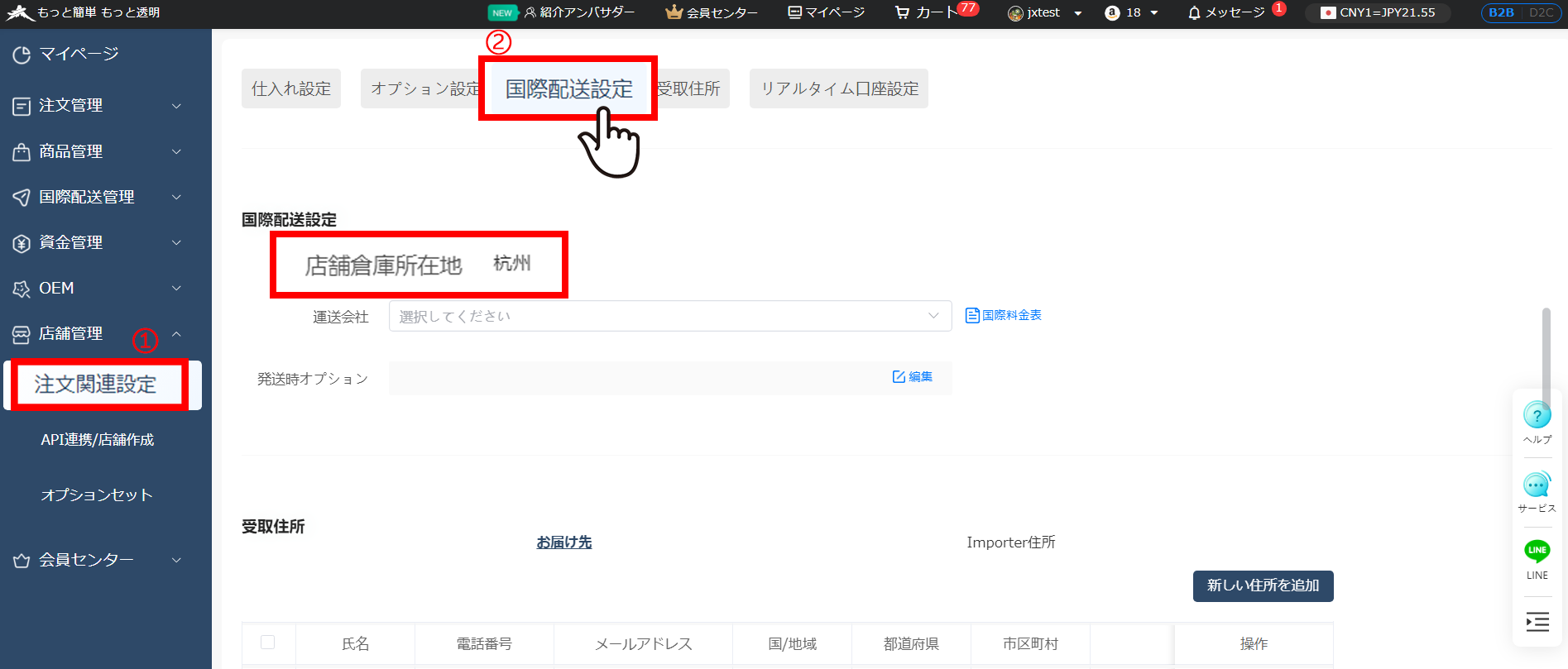Click the 市区町村 column header

tap(1030, 643)
